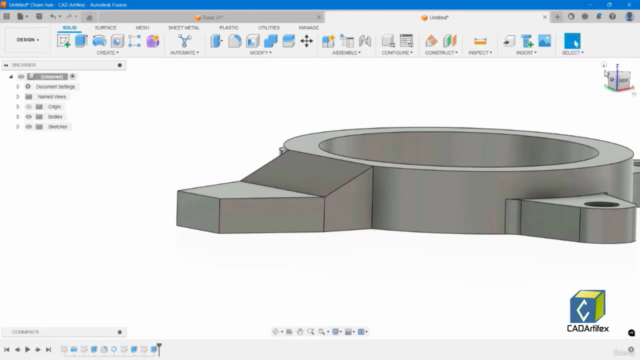
Task: Expand the Sketches node
Action: coord(18,127)
